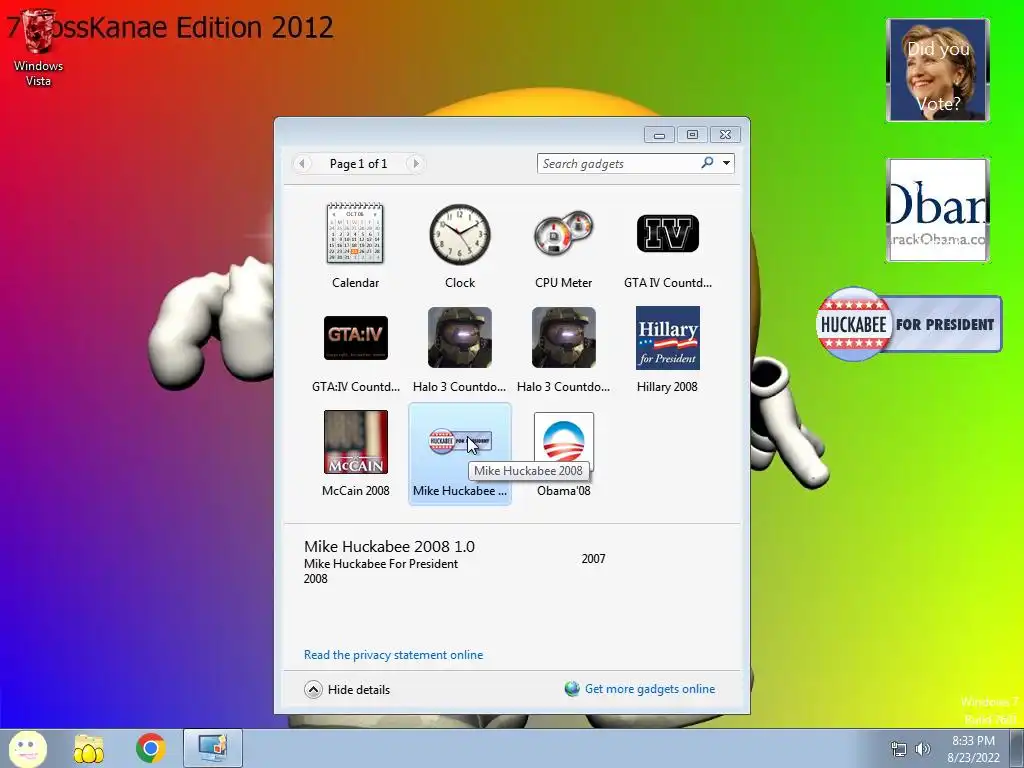1024x768 pixels.
Task: Select the Mike Huckabee 2008 gadget icon
Action: tap(460, 442)
